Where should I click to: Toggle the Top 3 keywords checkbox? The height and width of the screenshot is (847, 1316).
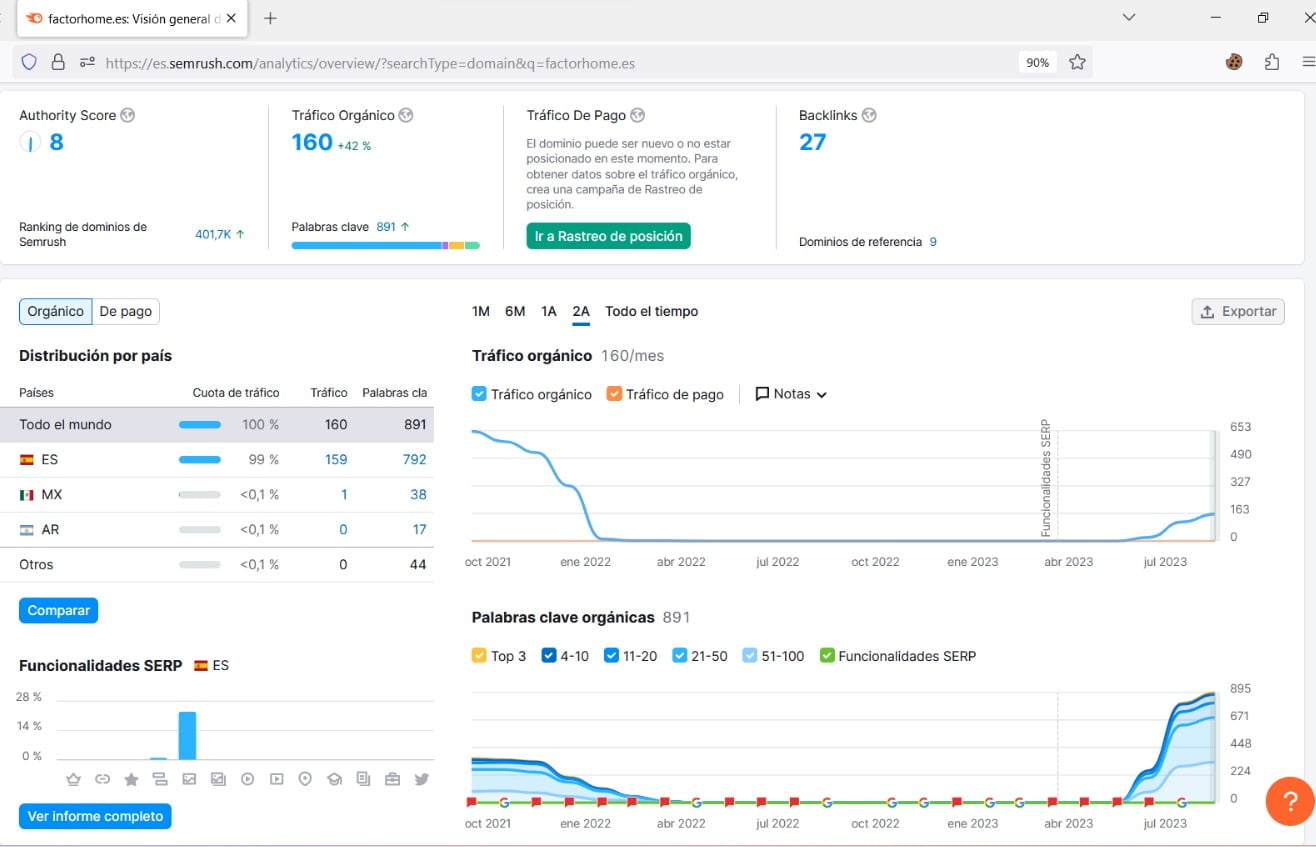479,656
